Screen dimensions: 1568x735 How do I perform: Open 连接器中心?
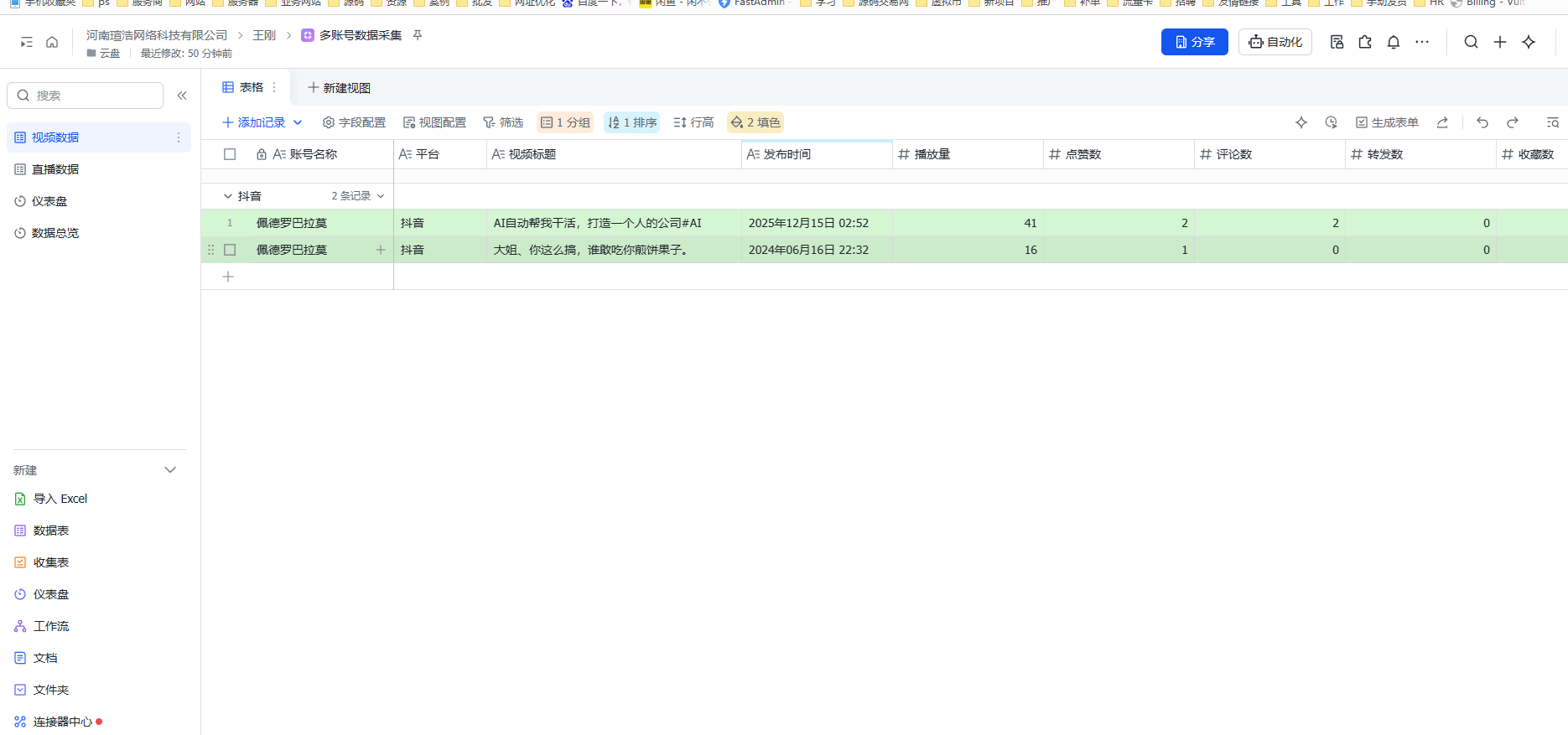57,722
